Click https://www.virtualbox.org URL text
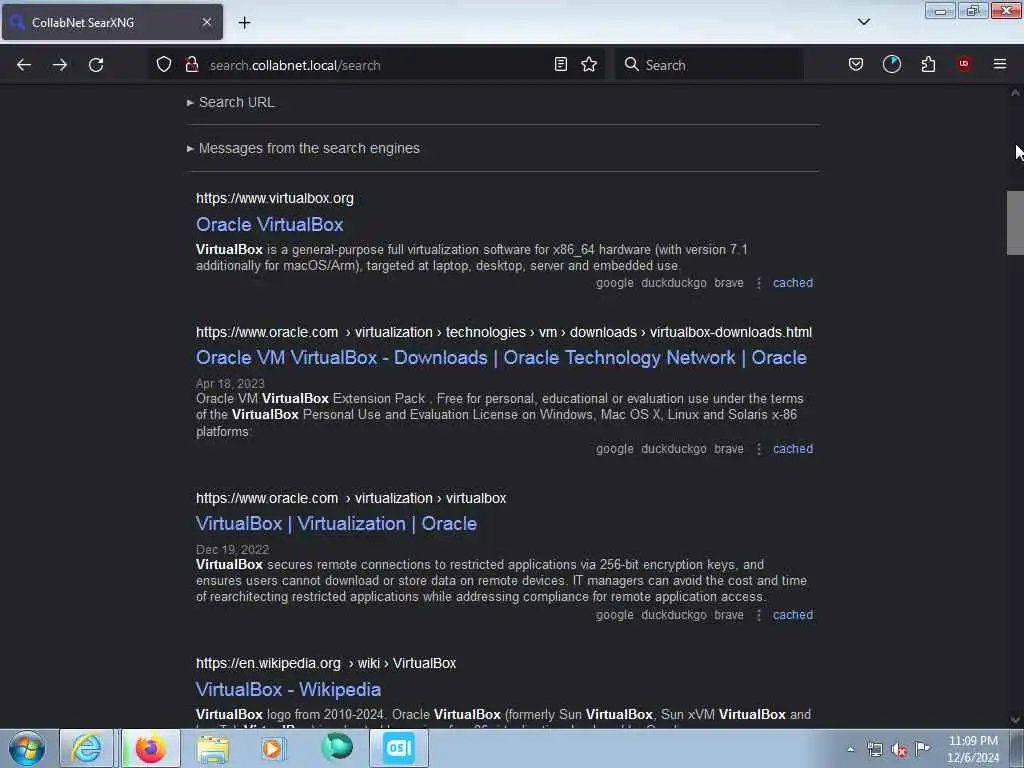 tap(275, 199)
